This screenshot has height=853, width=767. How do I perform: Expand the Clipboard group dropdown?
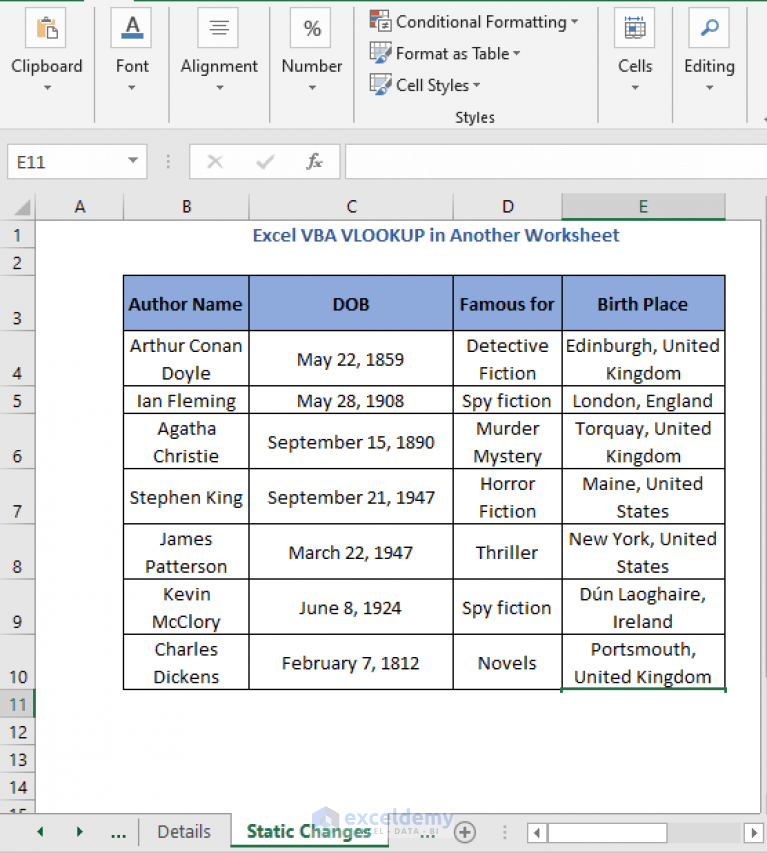pos(47,88)
